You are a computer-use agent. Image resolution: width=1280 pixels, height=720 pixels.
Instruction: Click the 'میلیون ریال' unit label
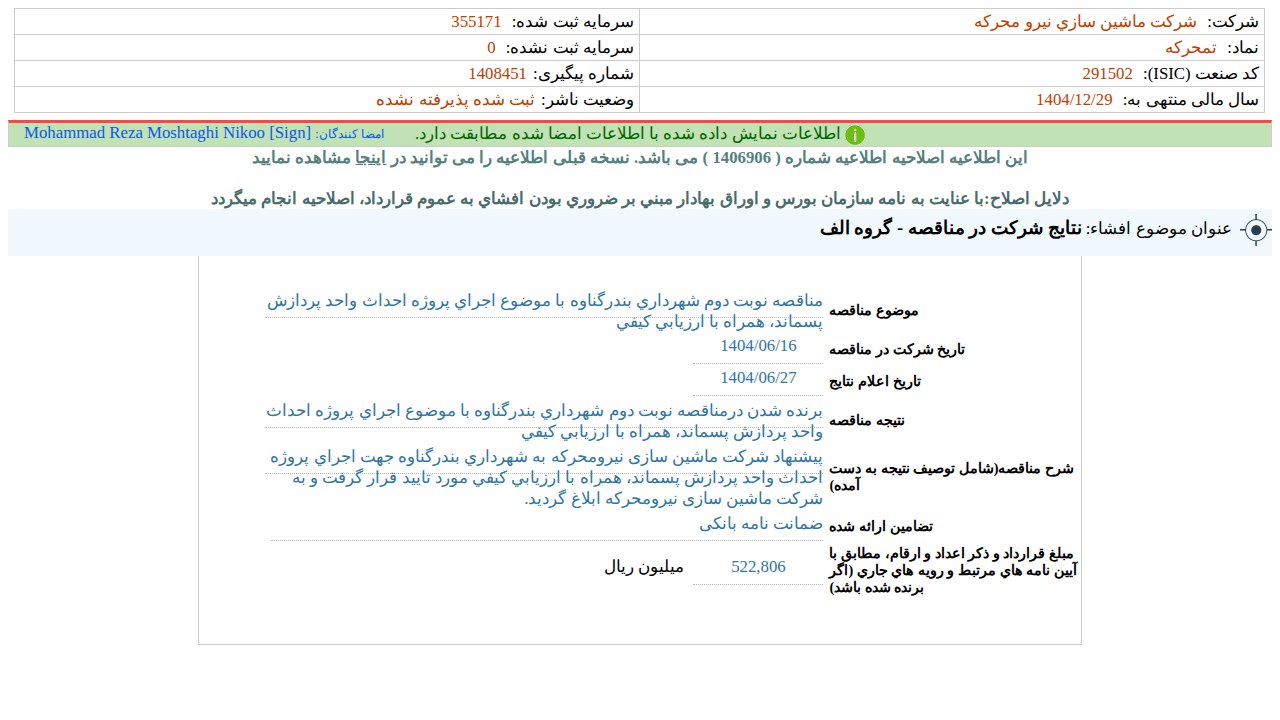point(644,567)
